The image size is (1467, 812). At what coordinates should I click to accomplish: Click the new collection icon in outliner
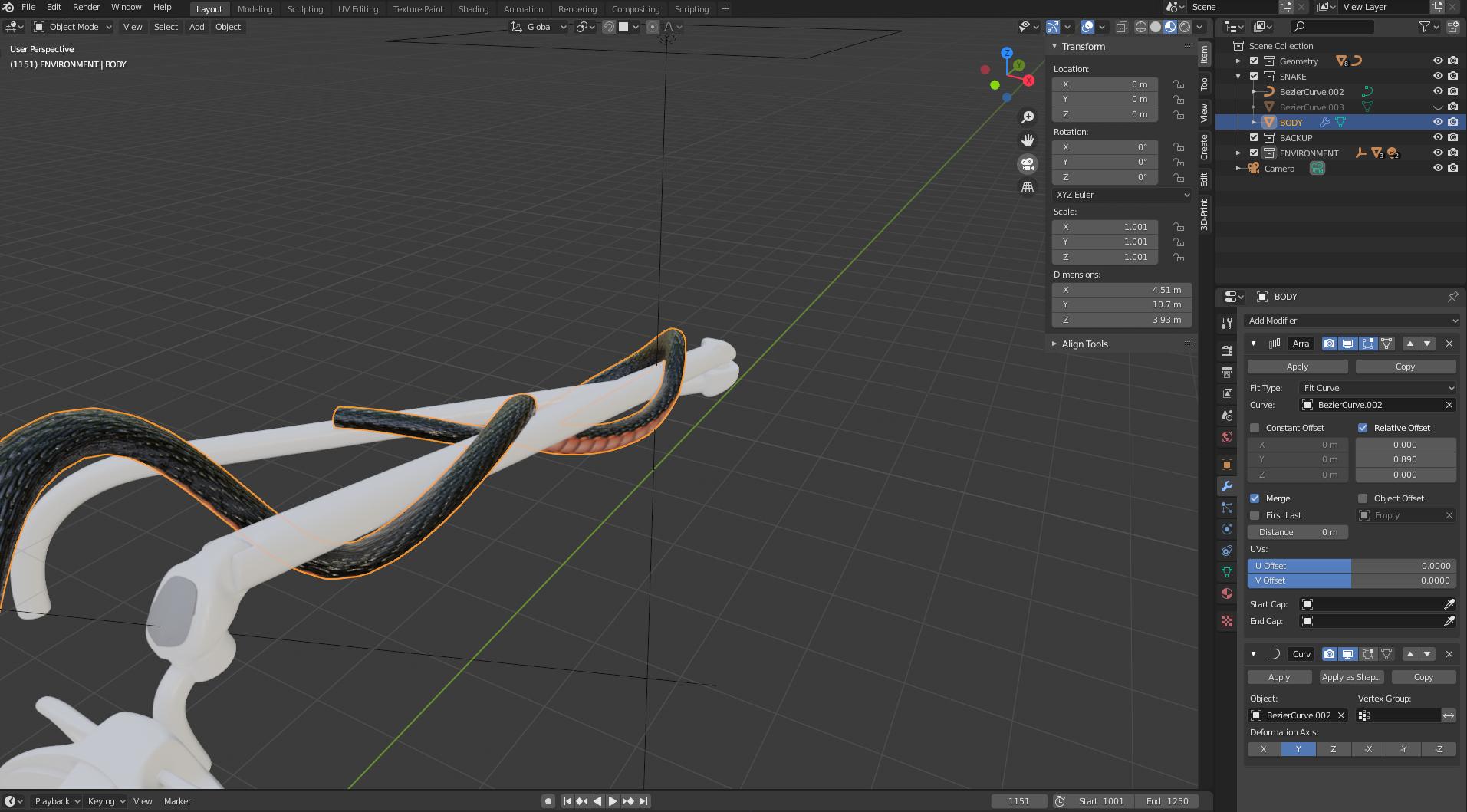click(x=1452, y=27)
